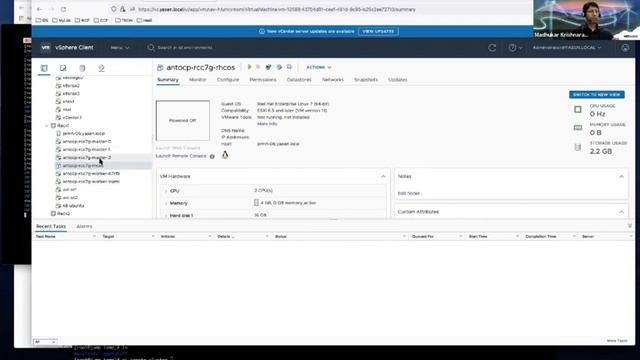The width and height of the screenshot is (640, 360).
Task: Click the feedback smiley icon
Action: [625, 48]
